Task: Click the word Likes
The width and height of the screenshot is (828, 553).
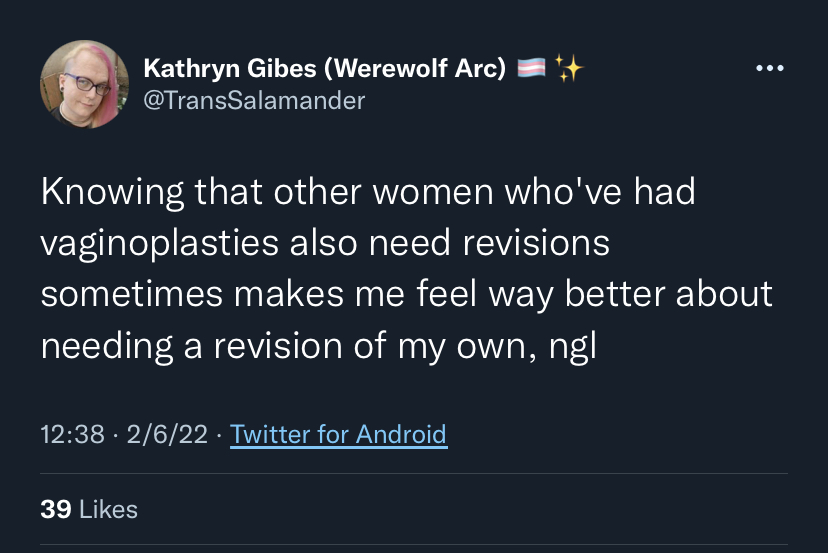Action: (x=108, y=509)
